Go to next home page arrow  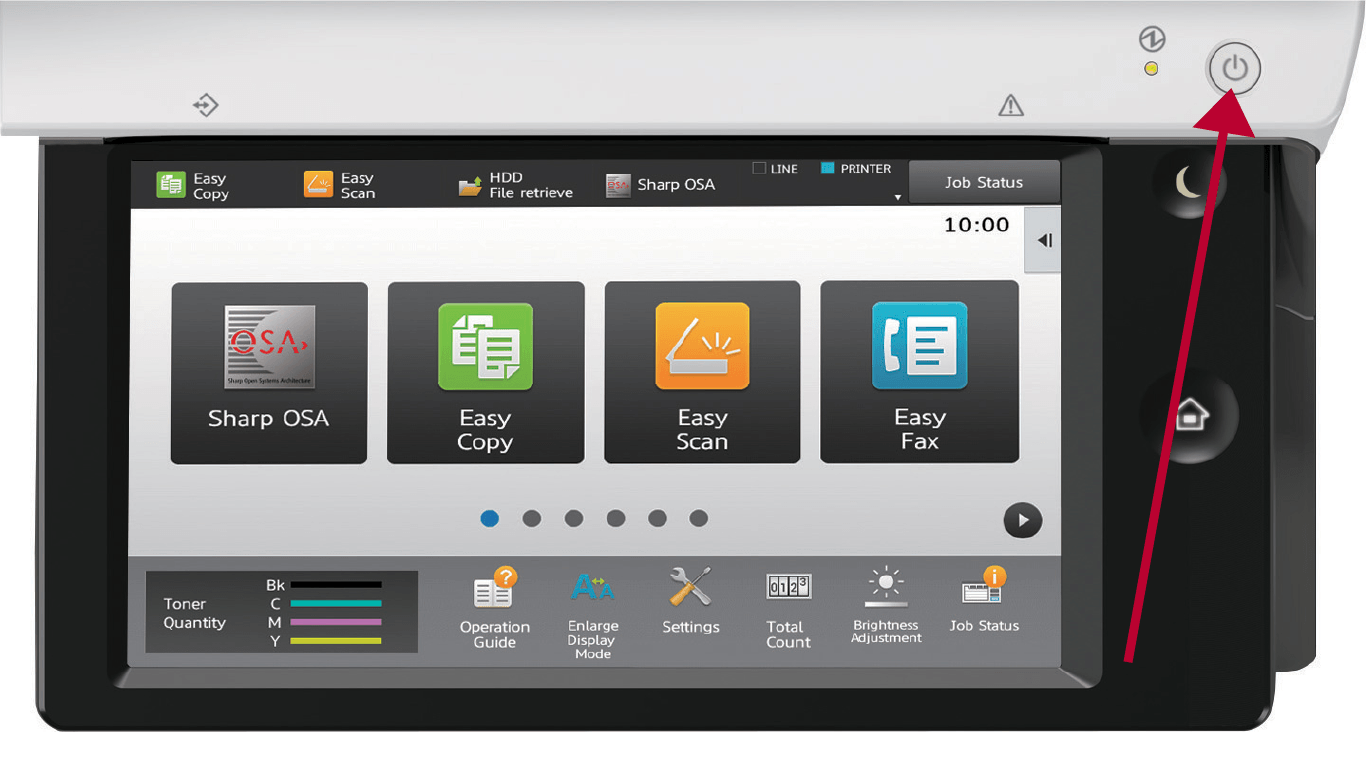tap(1023, 521)
